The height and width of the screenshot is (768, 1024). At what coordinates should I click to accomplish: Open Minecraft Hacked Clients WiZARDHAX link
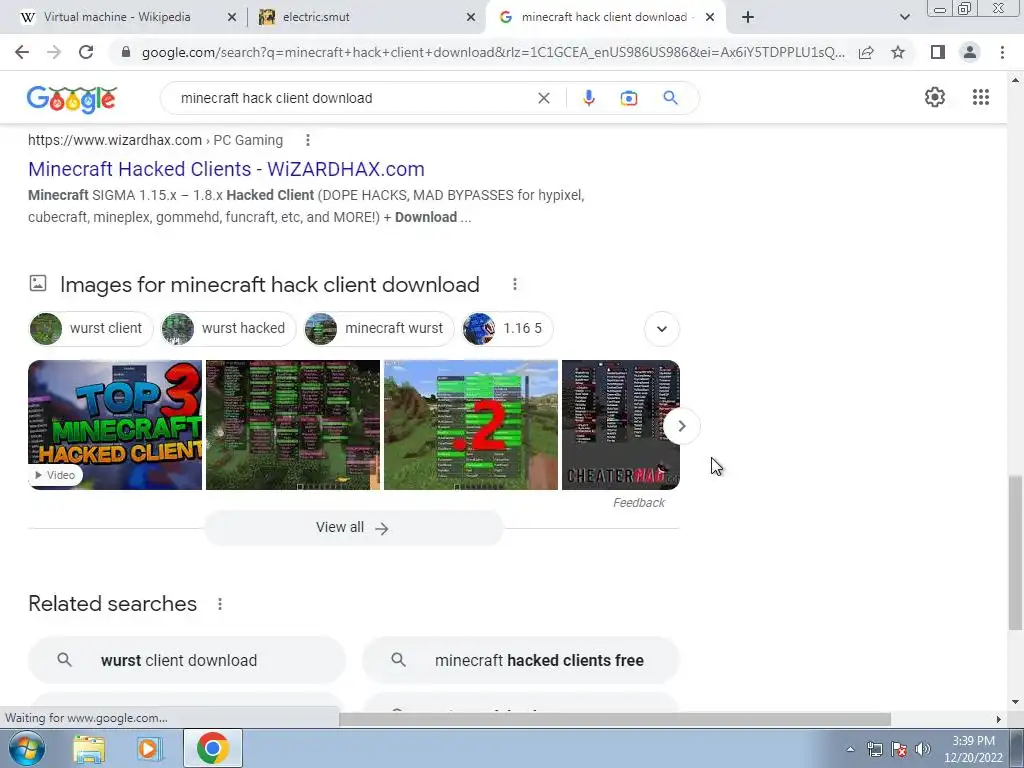pyautogui.click(x=226, y=169)
